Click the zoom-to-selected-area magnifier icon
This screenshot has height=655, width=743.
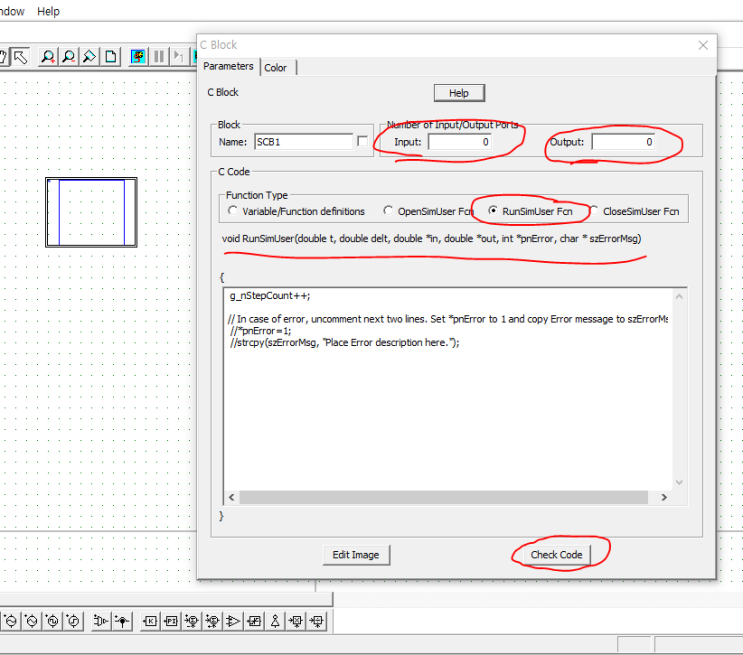[90, 57]
